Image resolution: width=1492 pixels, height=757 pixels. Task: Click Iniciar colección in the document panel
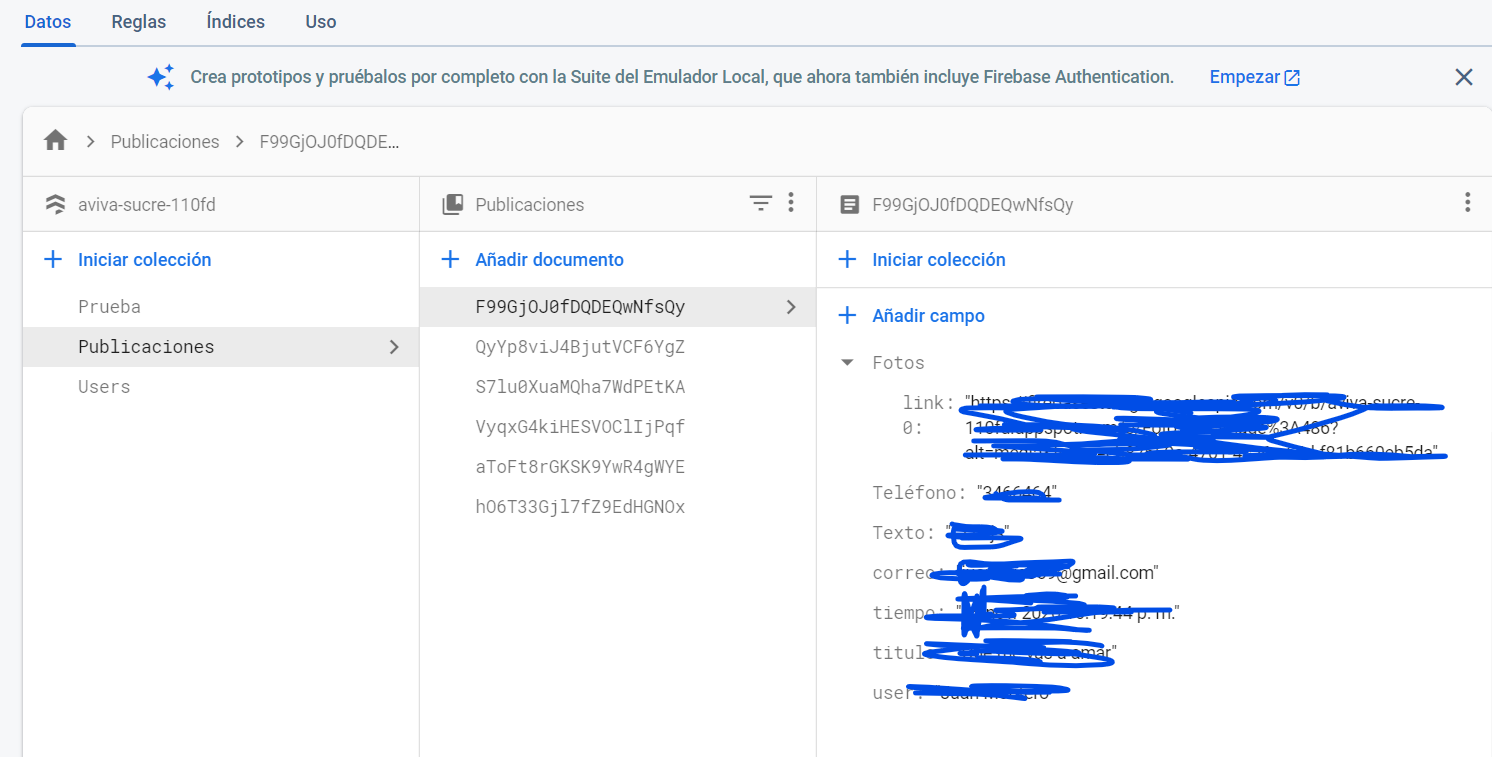(x=939, y=259)
